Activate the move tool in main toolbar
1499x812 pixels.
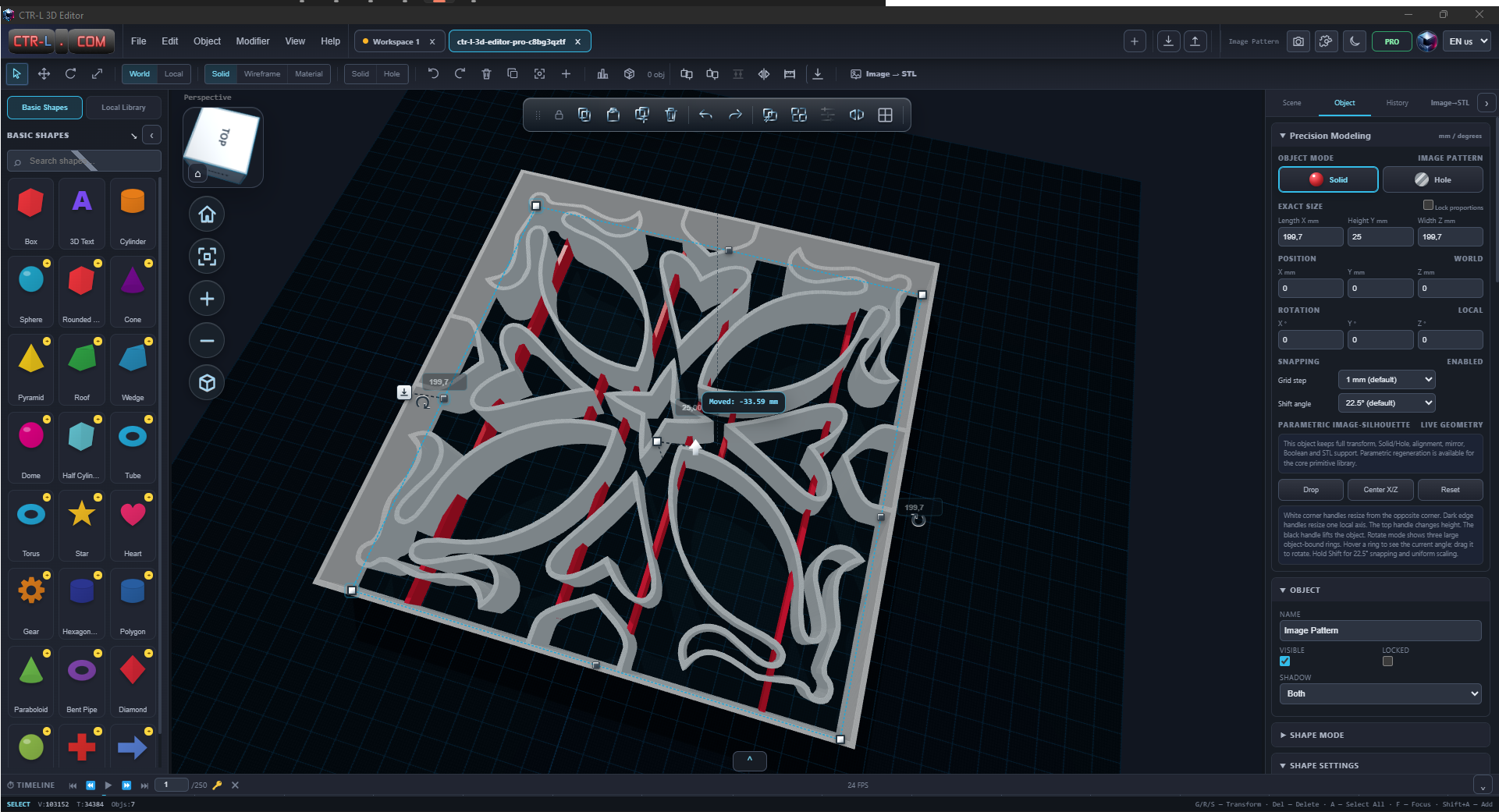(x=44, y=73)
